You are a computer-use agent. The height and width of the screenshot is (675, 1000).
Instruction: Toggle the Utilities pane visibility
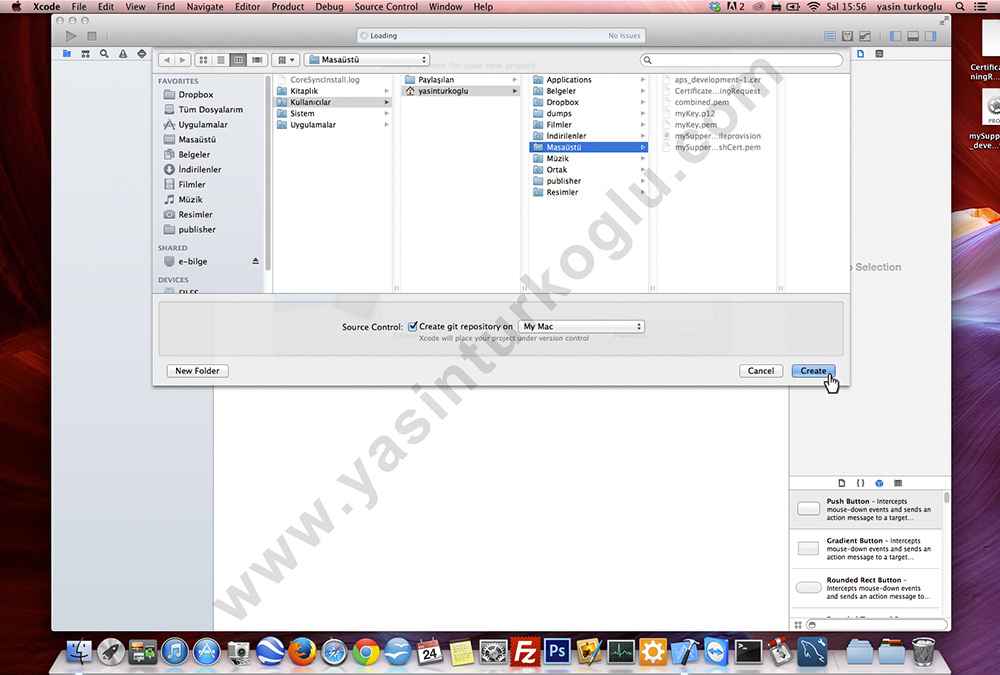pyautogui.click(x=930, y=36)
